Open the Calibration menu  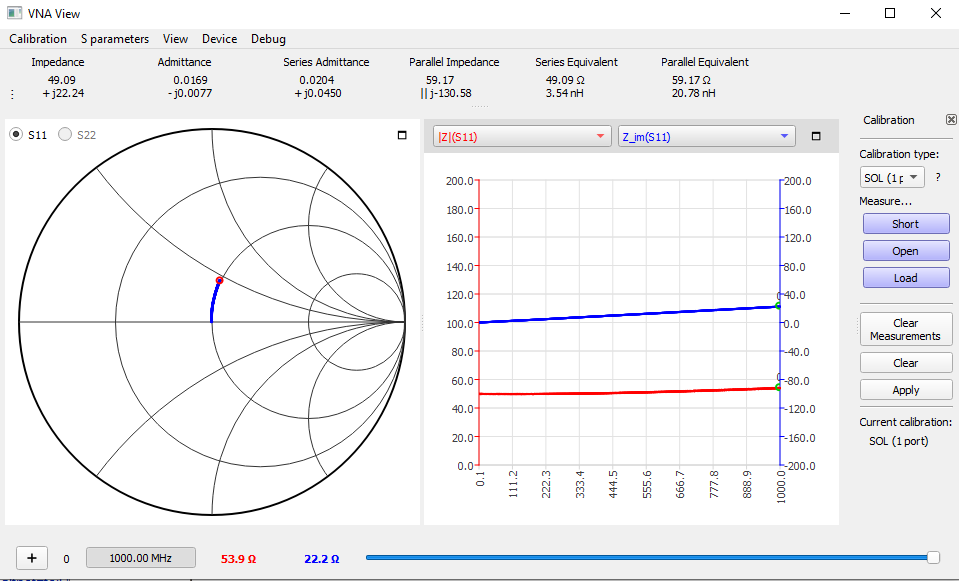click(38, 39)
